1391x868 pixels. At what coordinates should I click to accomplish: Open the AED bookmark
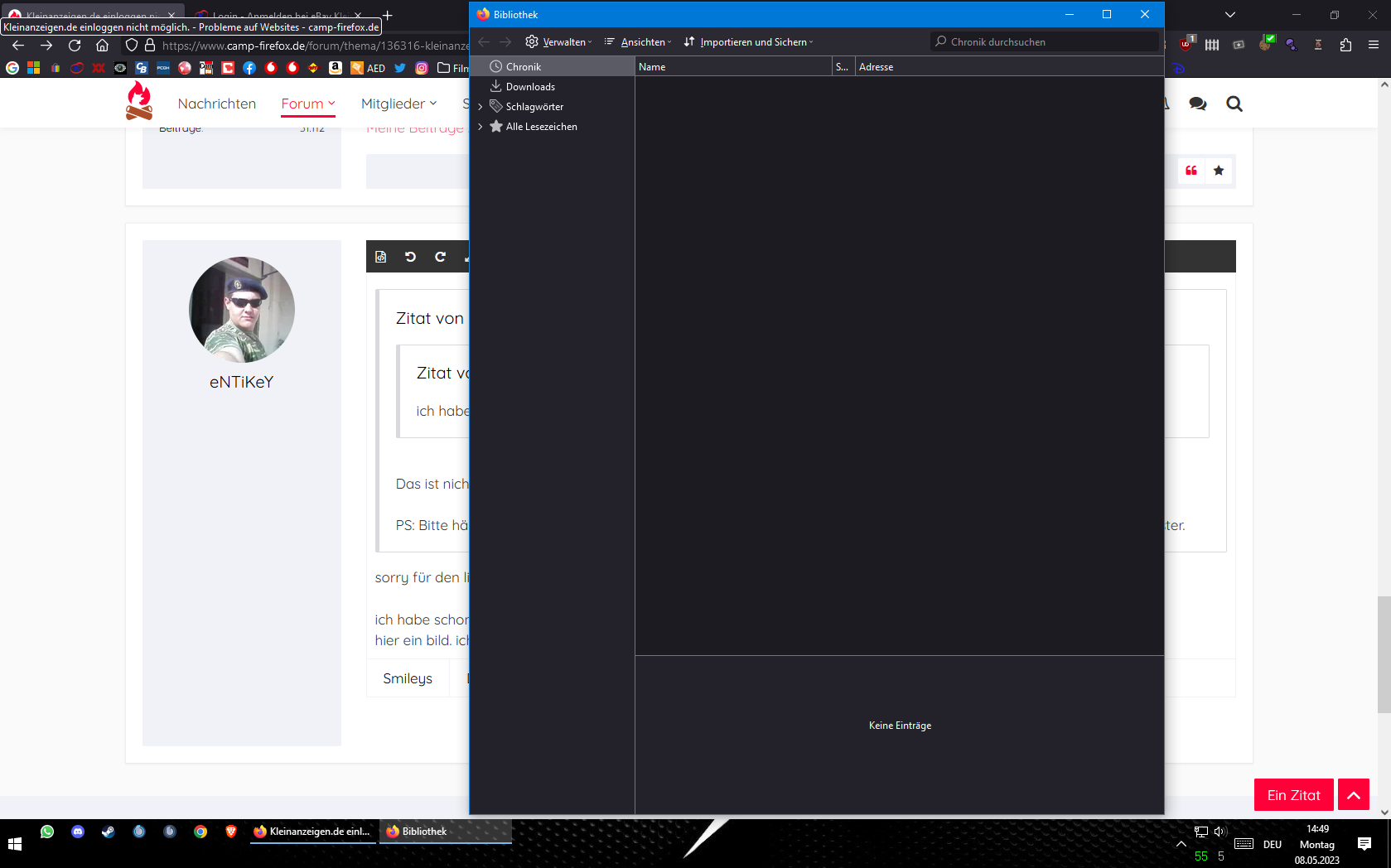point(368,68)
